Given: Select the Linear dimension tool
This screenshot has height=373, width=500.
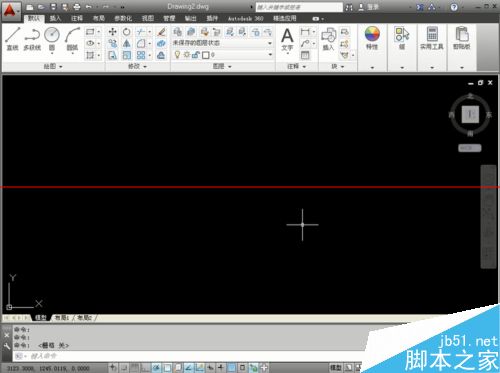Looking at the screenshot, I should pyautogui.click(x=305, y=32).
